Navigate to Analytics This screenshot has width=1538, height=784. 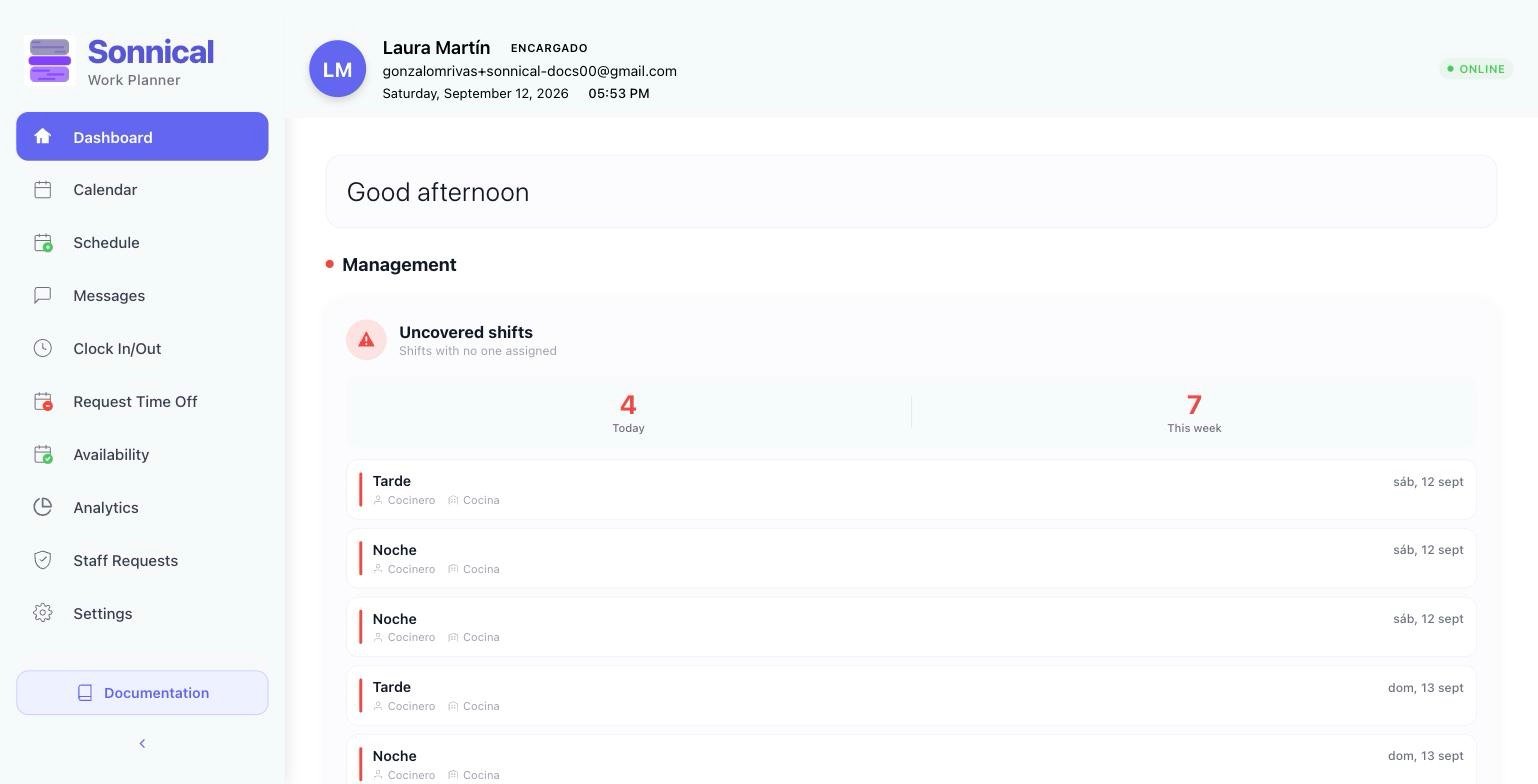pos(142,507)
